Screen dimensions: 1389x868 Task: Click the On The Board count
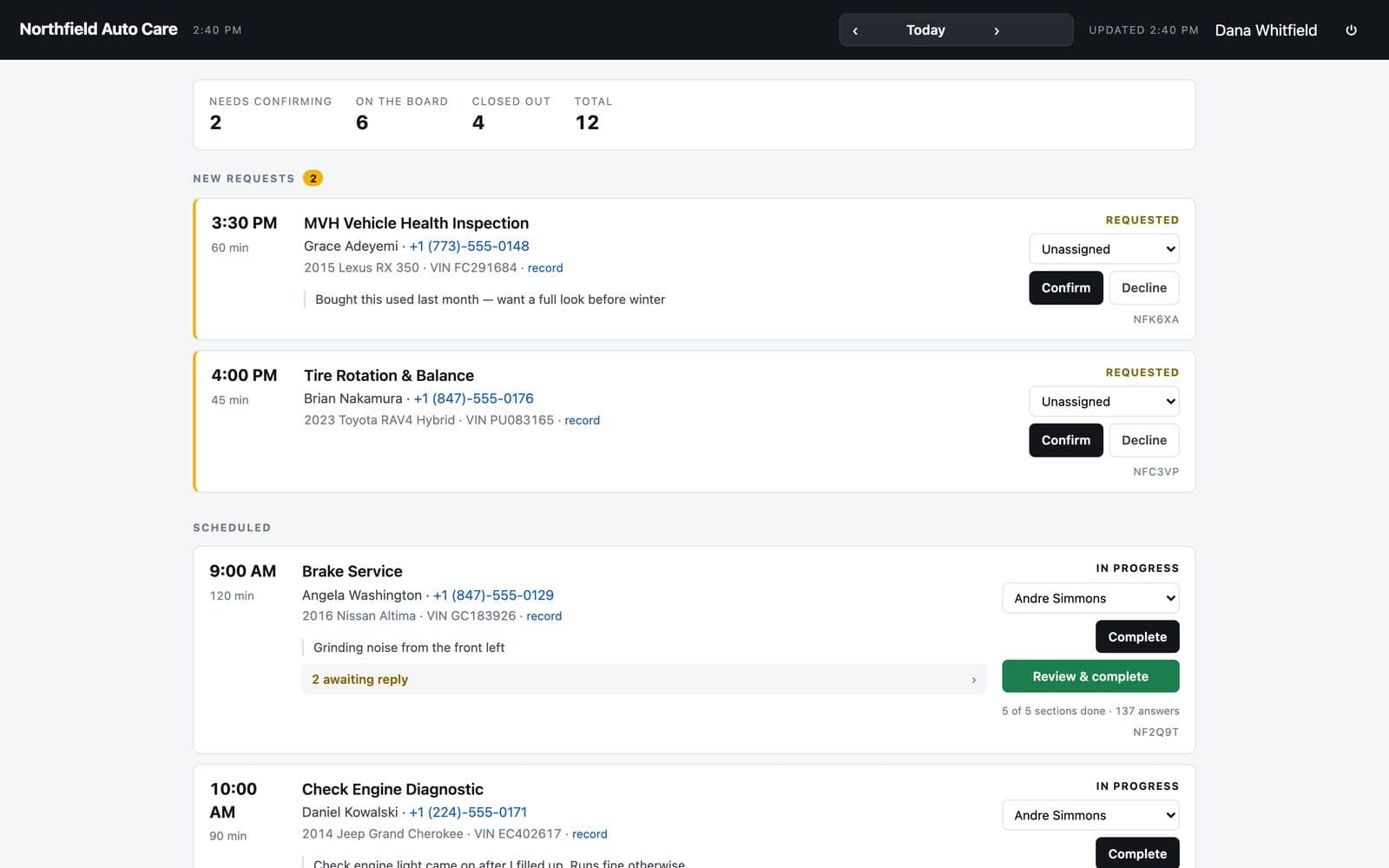pyautogui.click(x=362, y=122)
